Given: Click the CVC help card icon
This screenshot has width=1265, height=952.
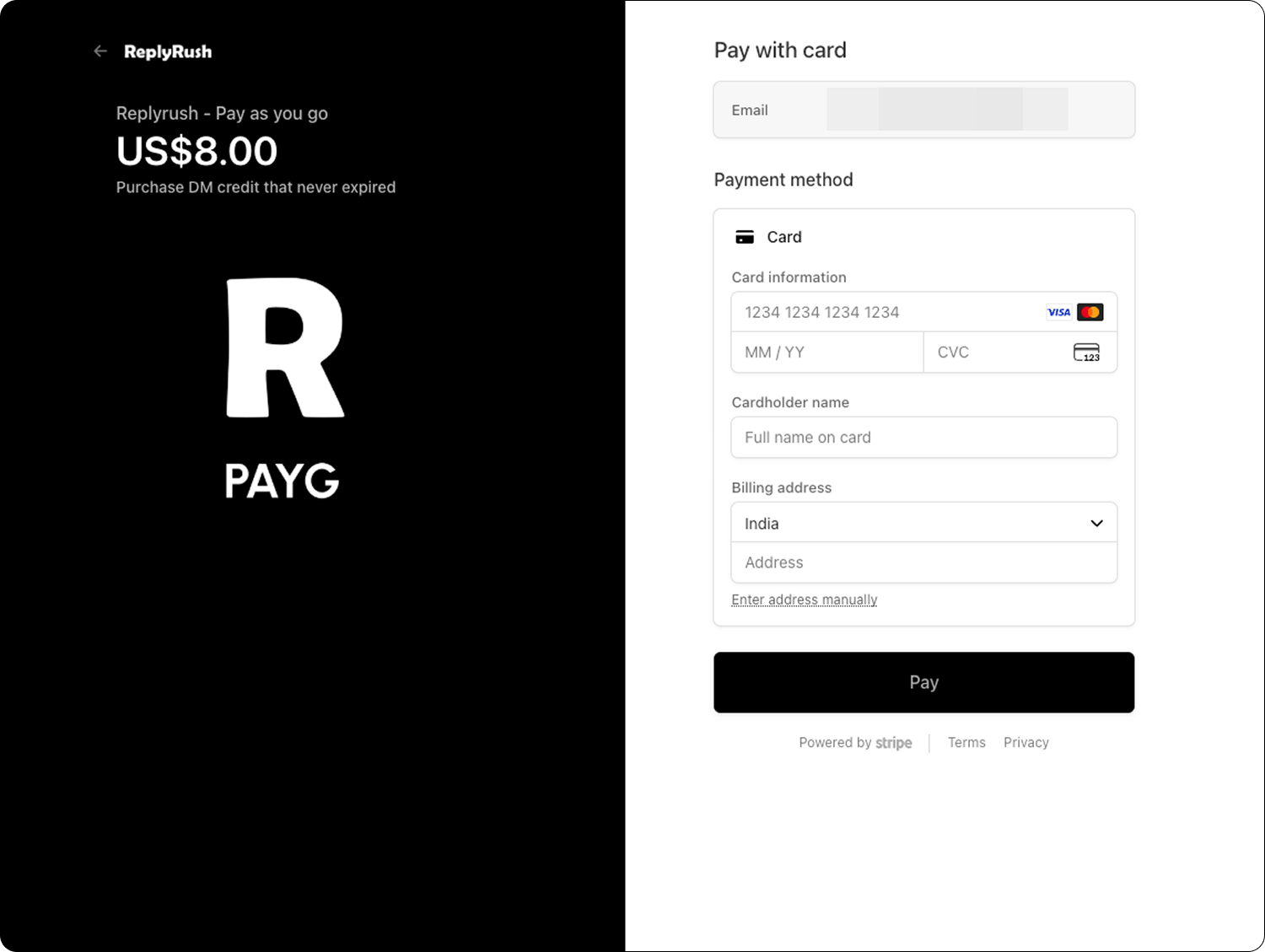Looking at the screenshot, I should coord(1086,352).
